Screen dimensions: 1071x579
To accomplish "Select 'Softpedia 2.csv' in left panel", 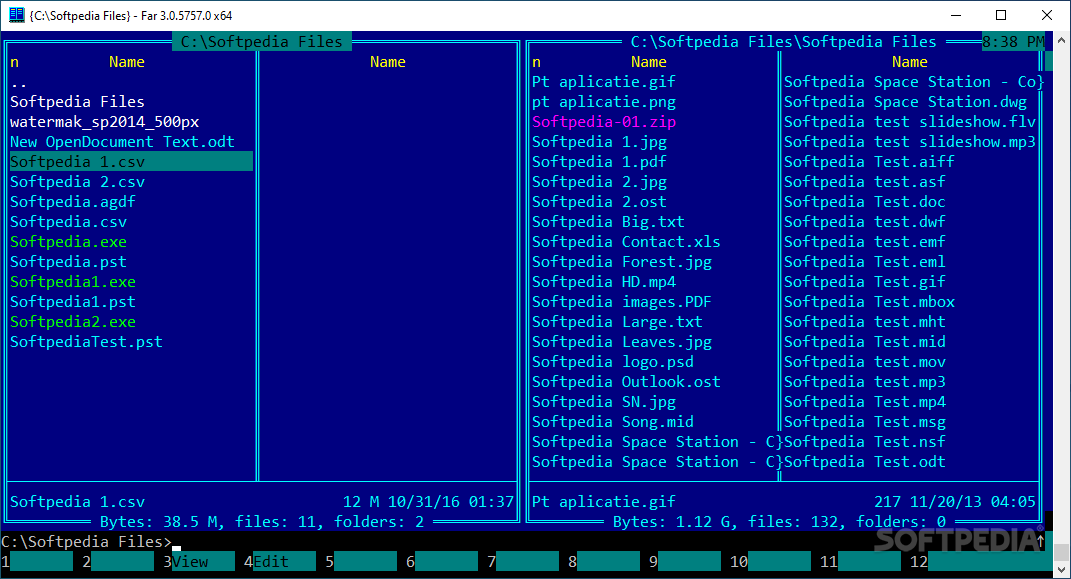I will 77,182.
